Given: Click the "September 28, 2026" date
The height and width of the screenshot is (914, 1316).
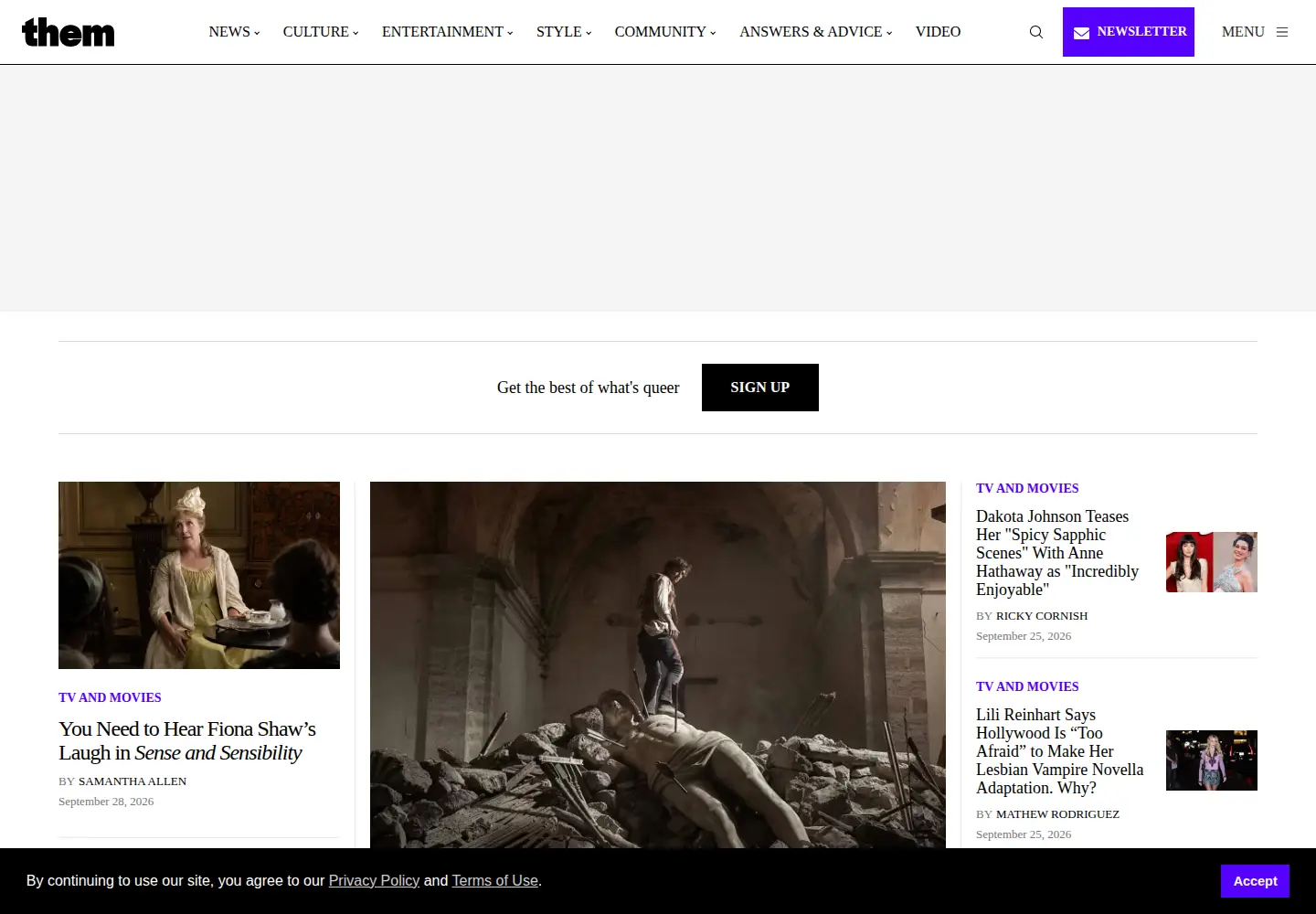Looking at the screenshot, I should click(106, 802).
